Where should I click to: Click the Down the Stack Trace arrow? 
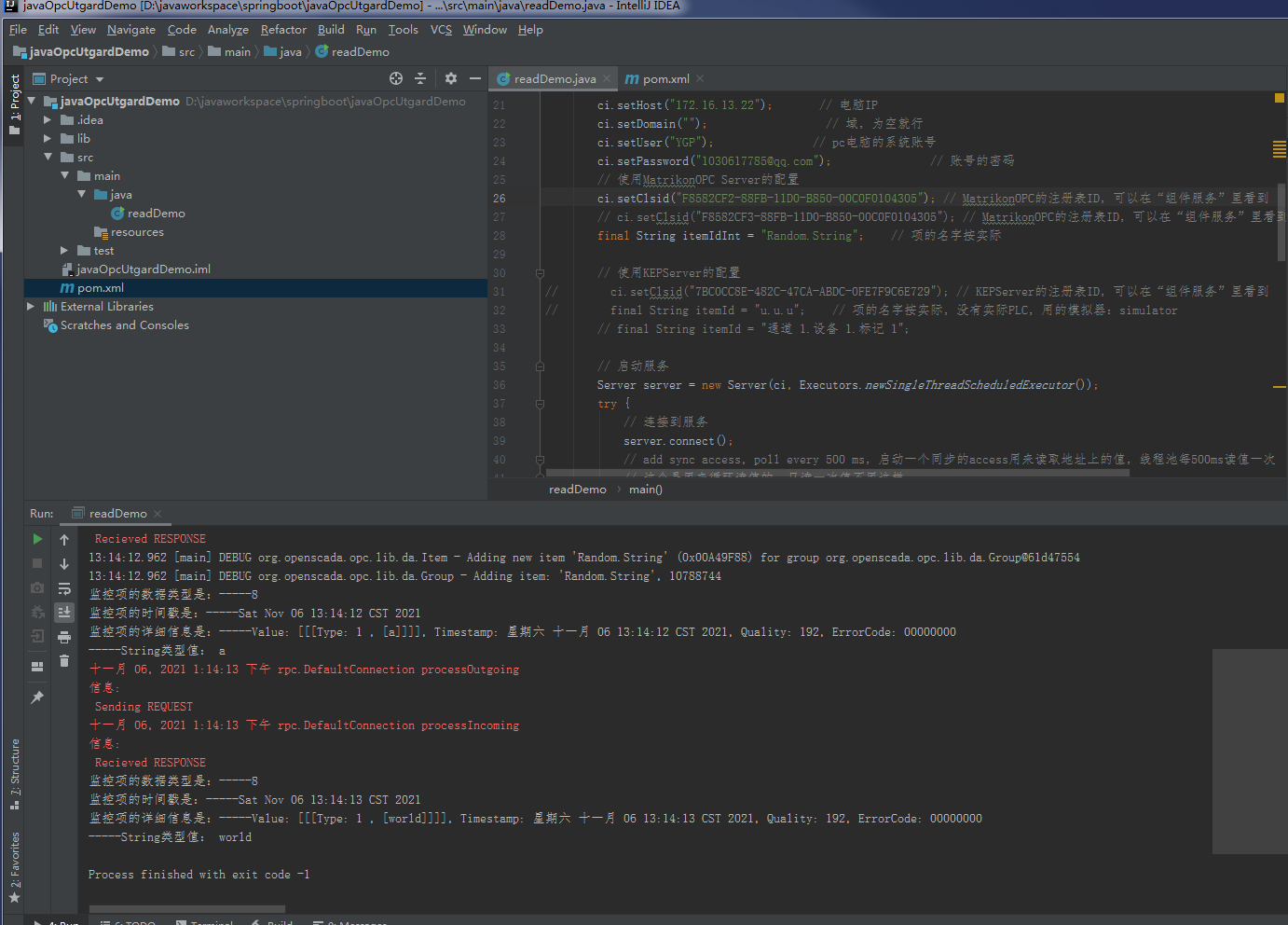click(x=63, y=562)
